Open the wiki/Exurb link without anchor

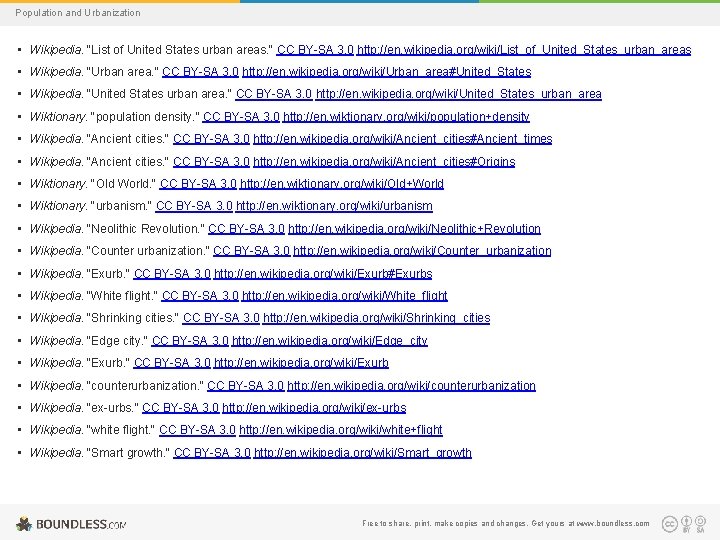pyautogui.click(x=301, y=363)
